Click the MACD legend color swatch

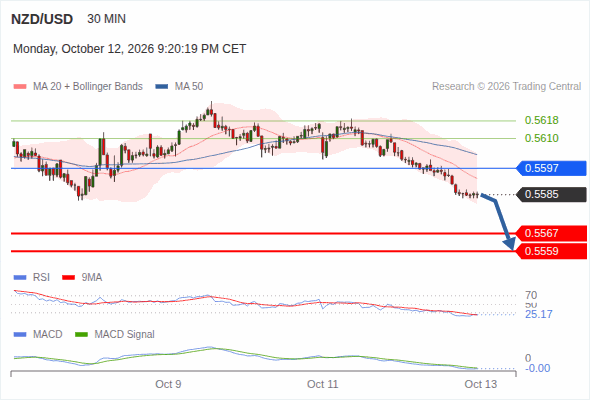(20, 335)
